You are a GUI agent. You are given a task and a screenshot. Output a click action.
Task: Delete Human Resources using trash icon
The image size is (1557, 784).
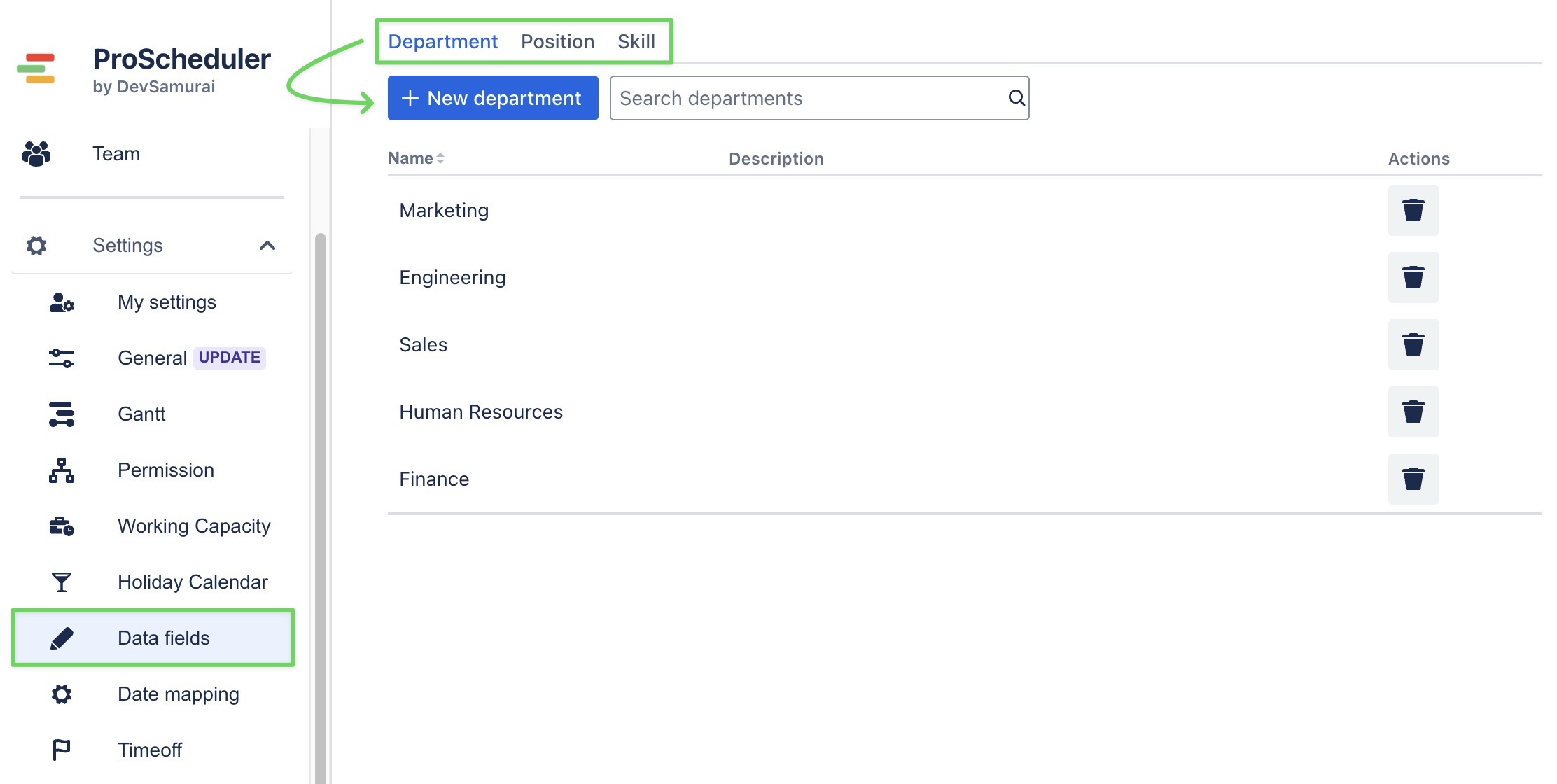[1413, 412]
